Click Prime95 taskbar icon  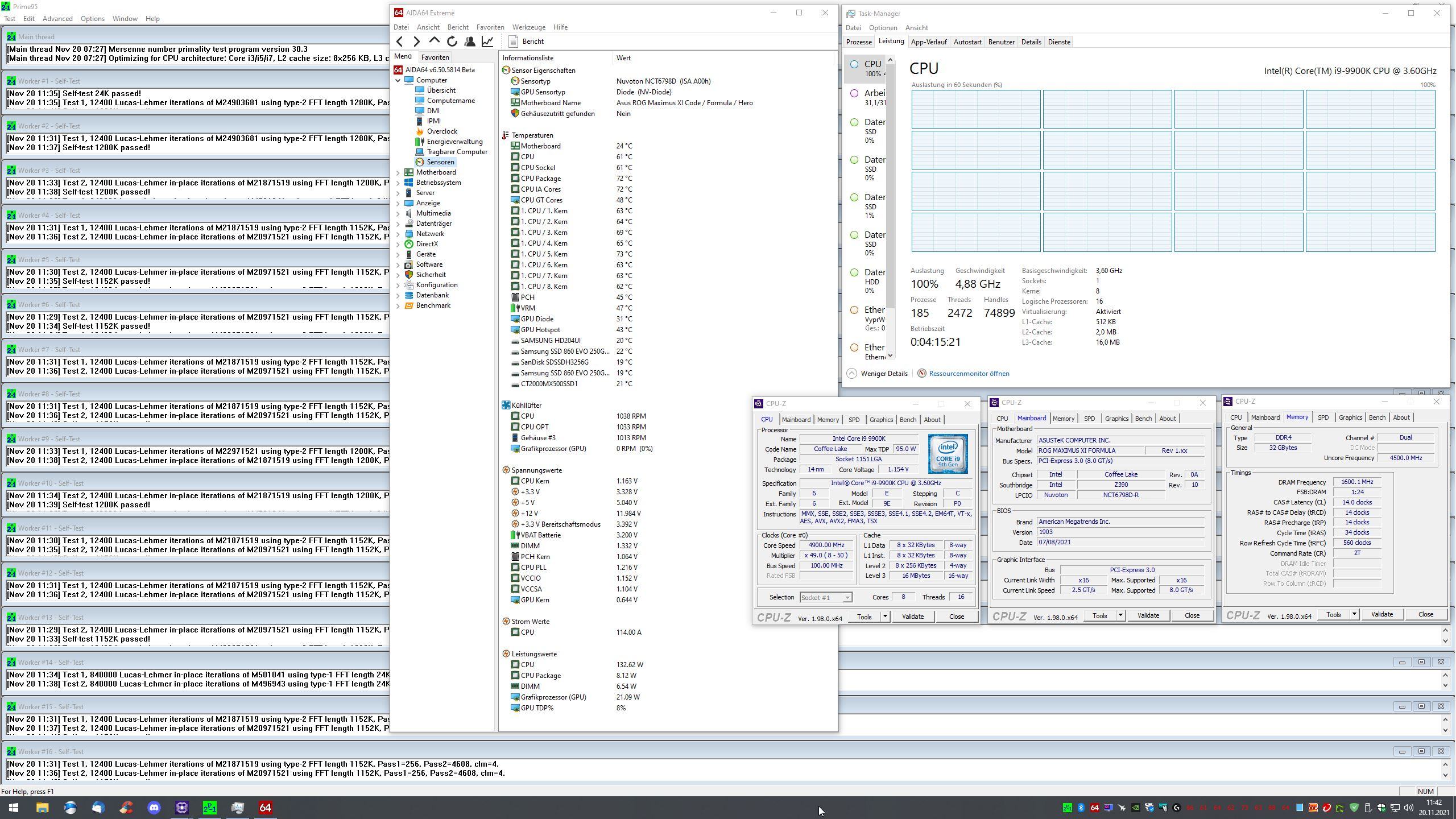[210, 808]
